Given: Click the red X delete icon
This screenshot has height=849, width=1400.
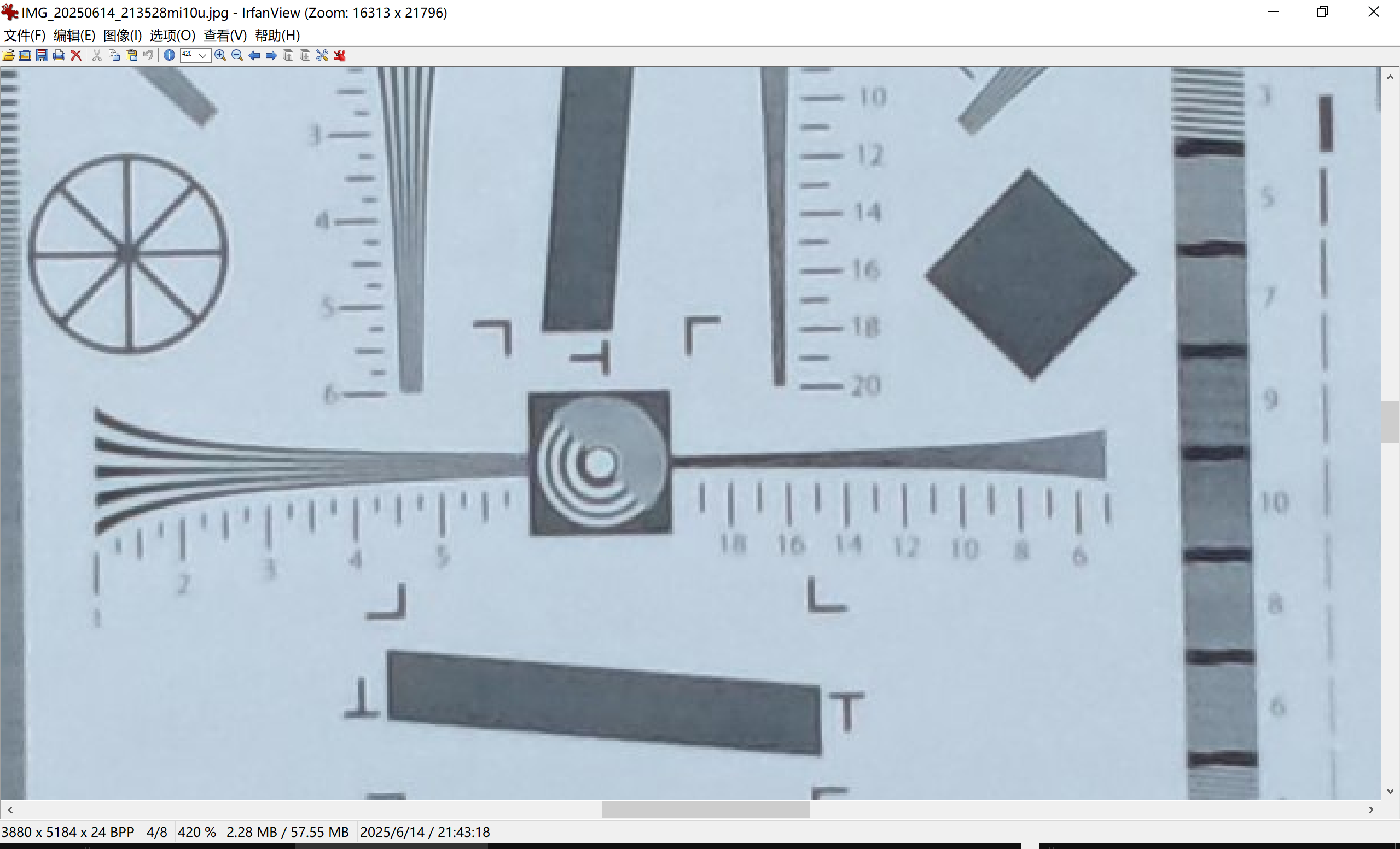Looking at the screenshot, I should [x=75, y=55].
